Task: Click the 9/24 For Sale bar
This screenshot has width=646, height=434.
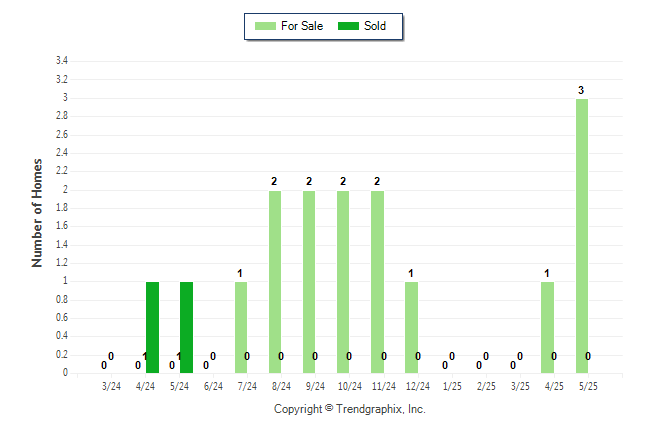Action: 309,282
